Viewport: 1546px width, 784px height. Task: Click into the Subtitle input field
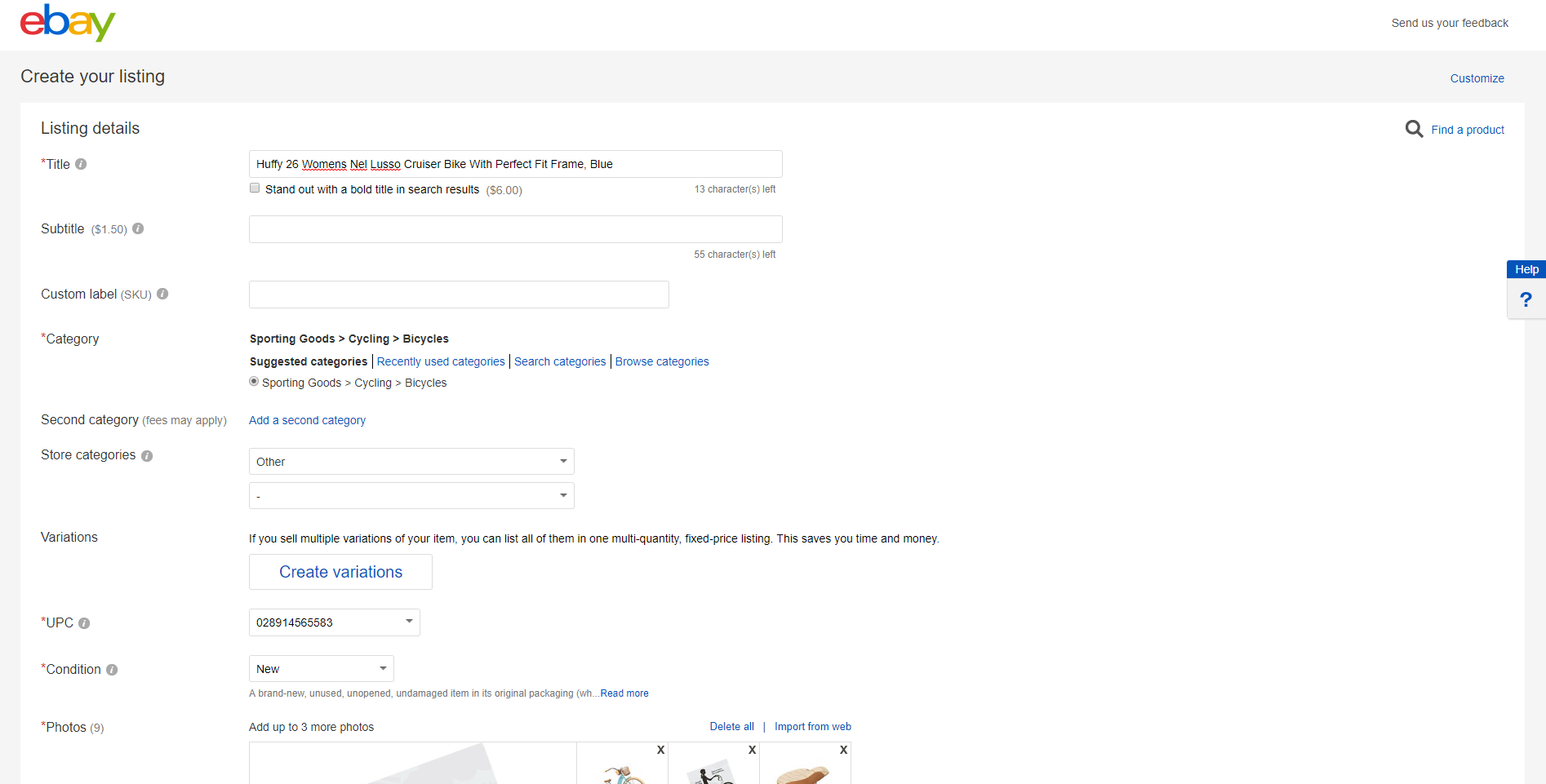point(516,229)
